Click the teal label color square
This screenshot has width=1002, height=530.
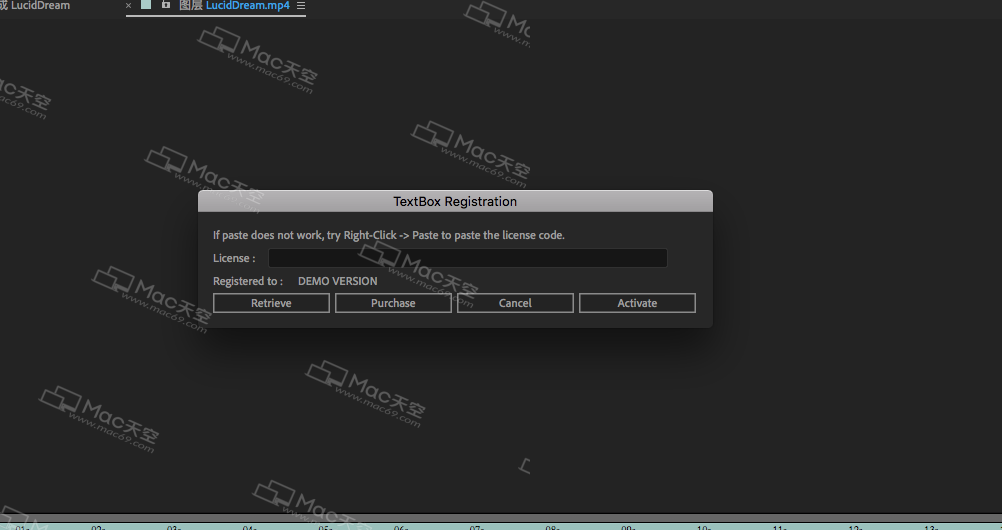(146, 4)
